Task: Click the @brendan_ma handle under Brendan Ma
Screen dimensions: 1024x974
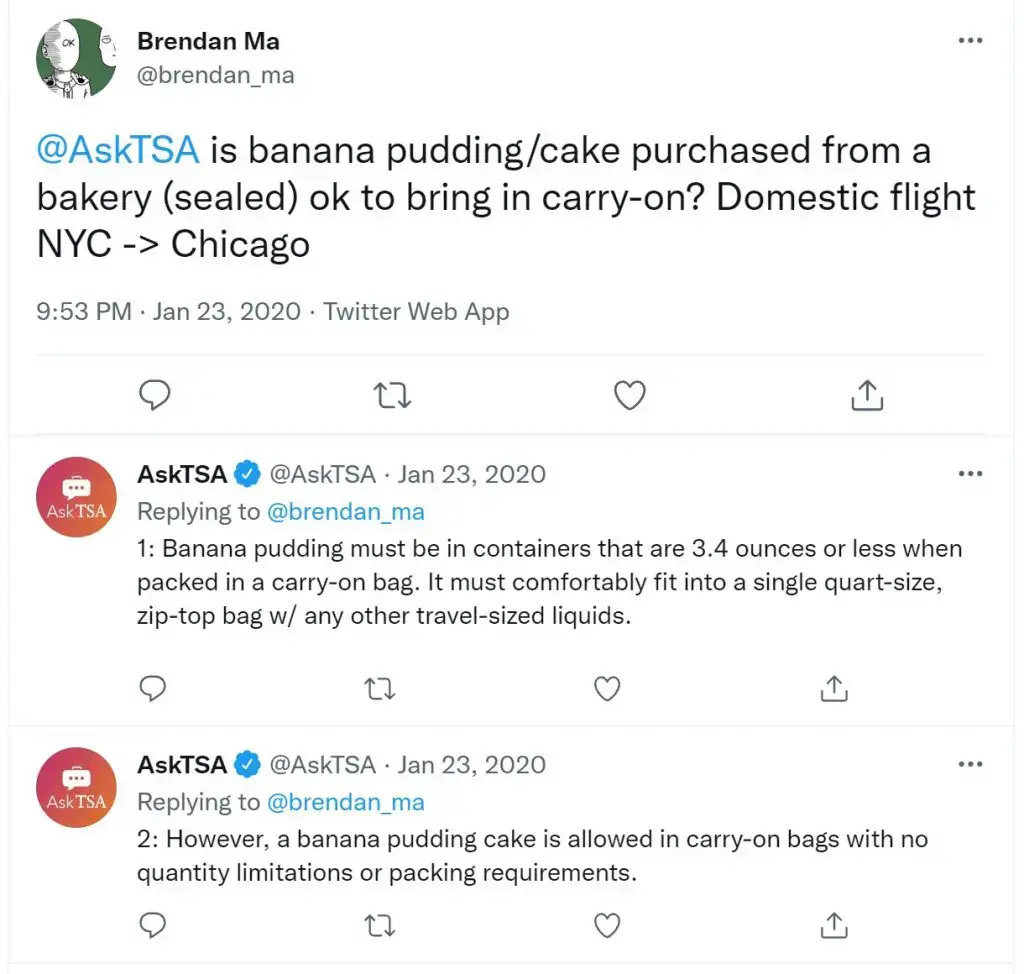Action: (216, 74)
